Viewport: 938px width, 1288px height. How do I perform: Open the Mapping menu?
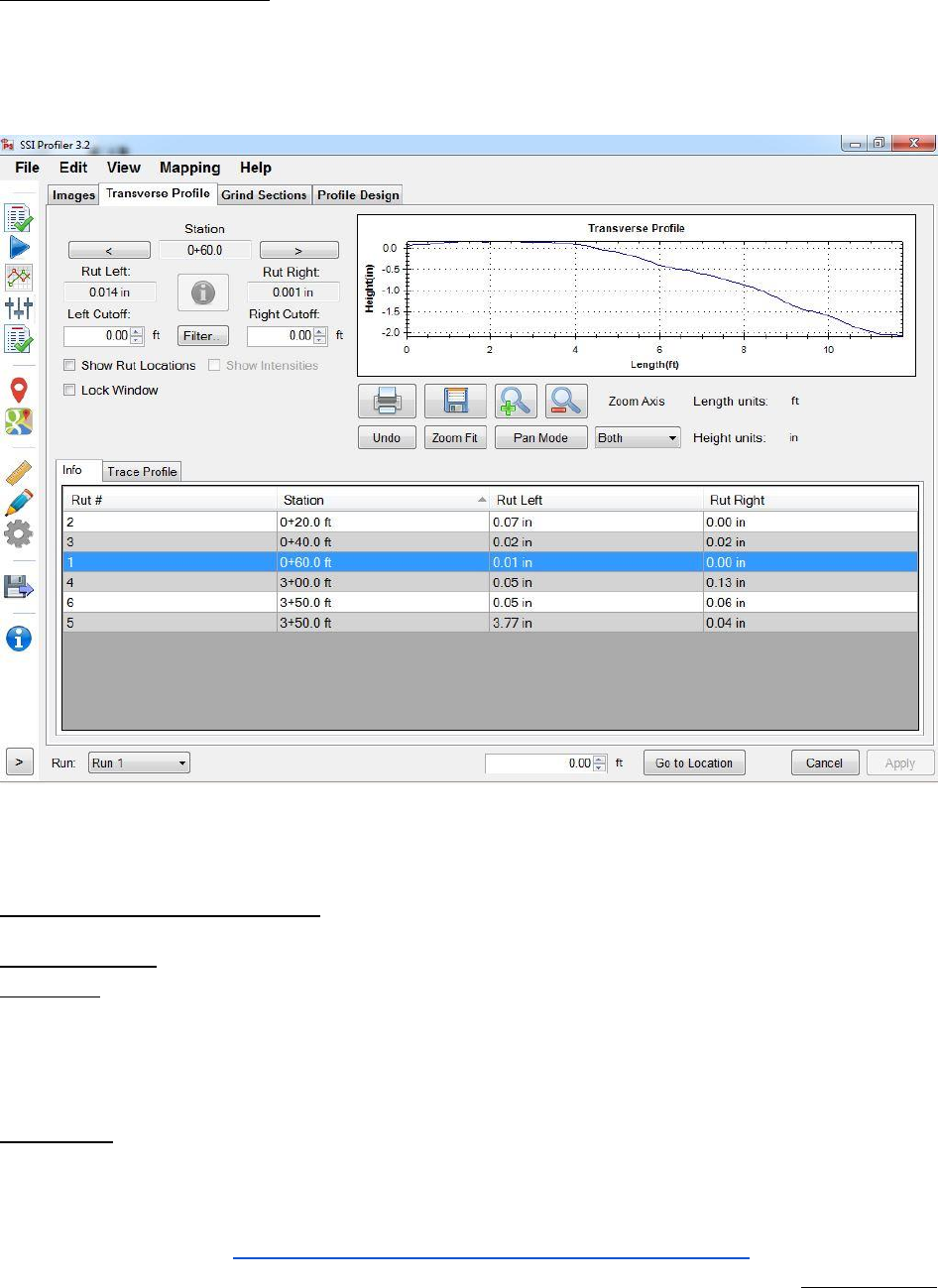tap(189, 168)
